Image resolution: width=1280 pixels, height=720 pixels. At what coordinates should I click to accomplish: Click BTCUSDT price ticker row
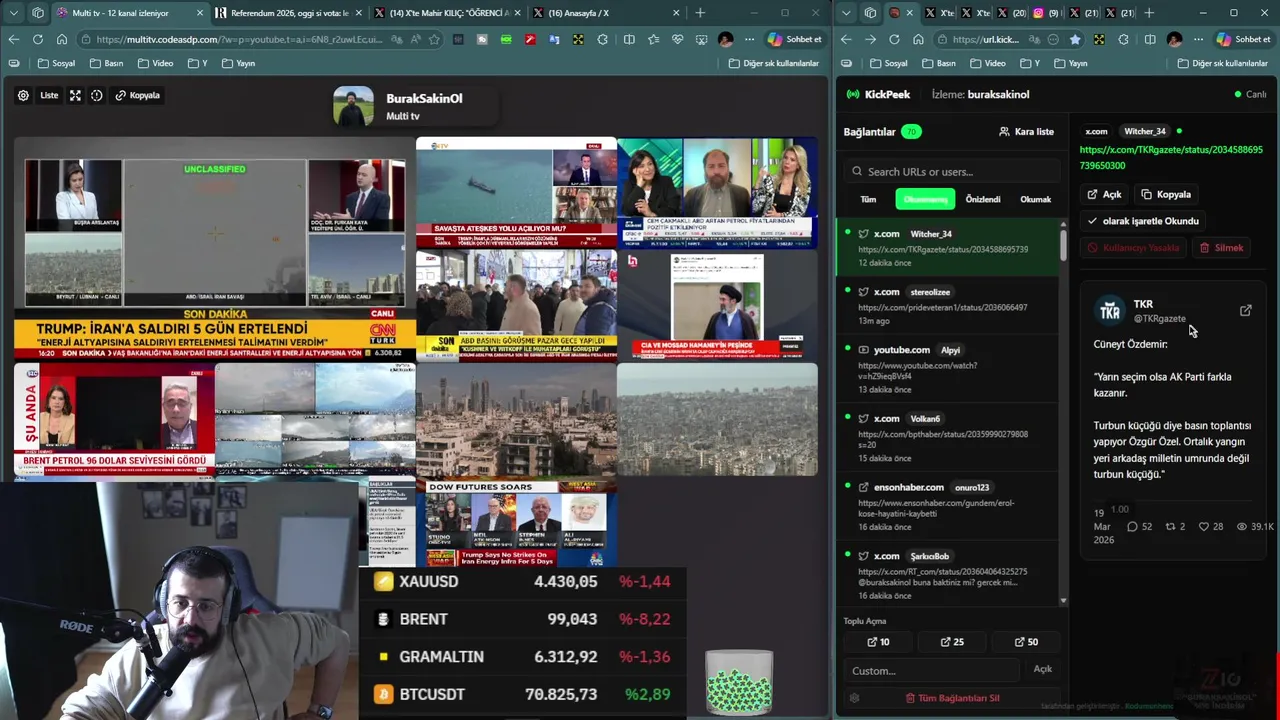coord(522,694)
